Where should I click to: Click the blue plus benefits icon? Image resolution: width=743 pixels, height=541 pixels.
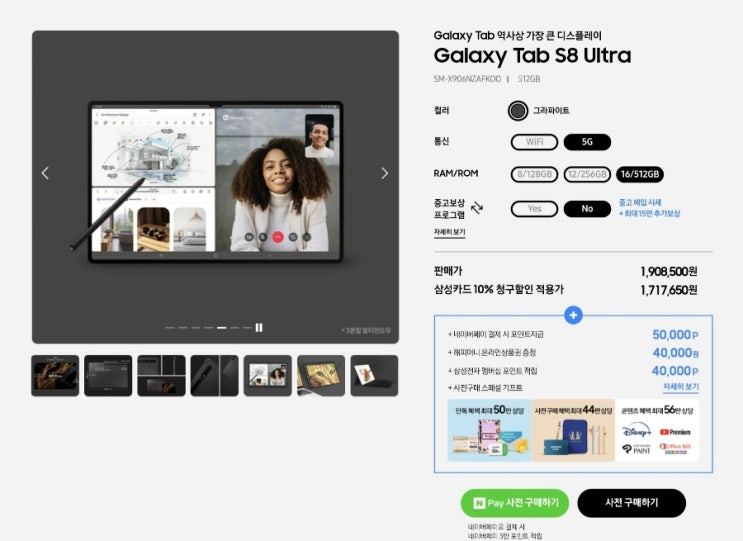[x=573, y=315]
